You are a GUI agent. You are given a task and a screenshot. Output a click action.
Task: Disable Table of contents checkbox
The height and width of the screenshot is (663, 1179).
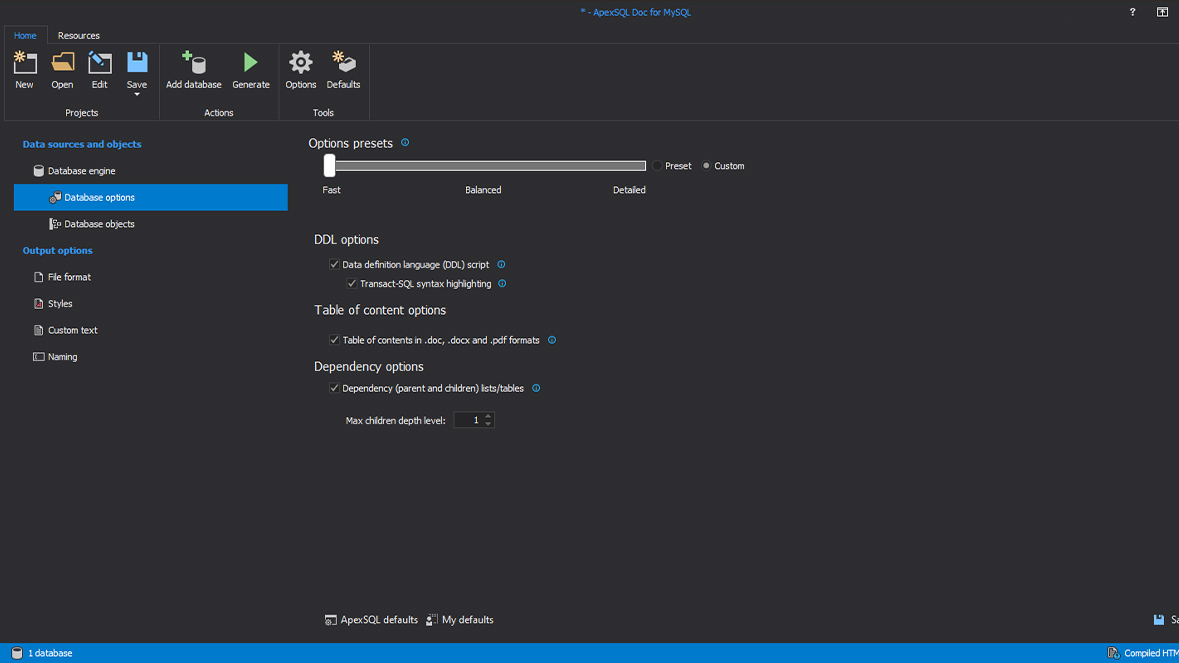coord(335,340)
